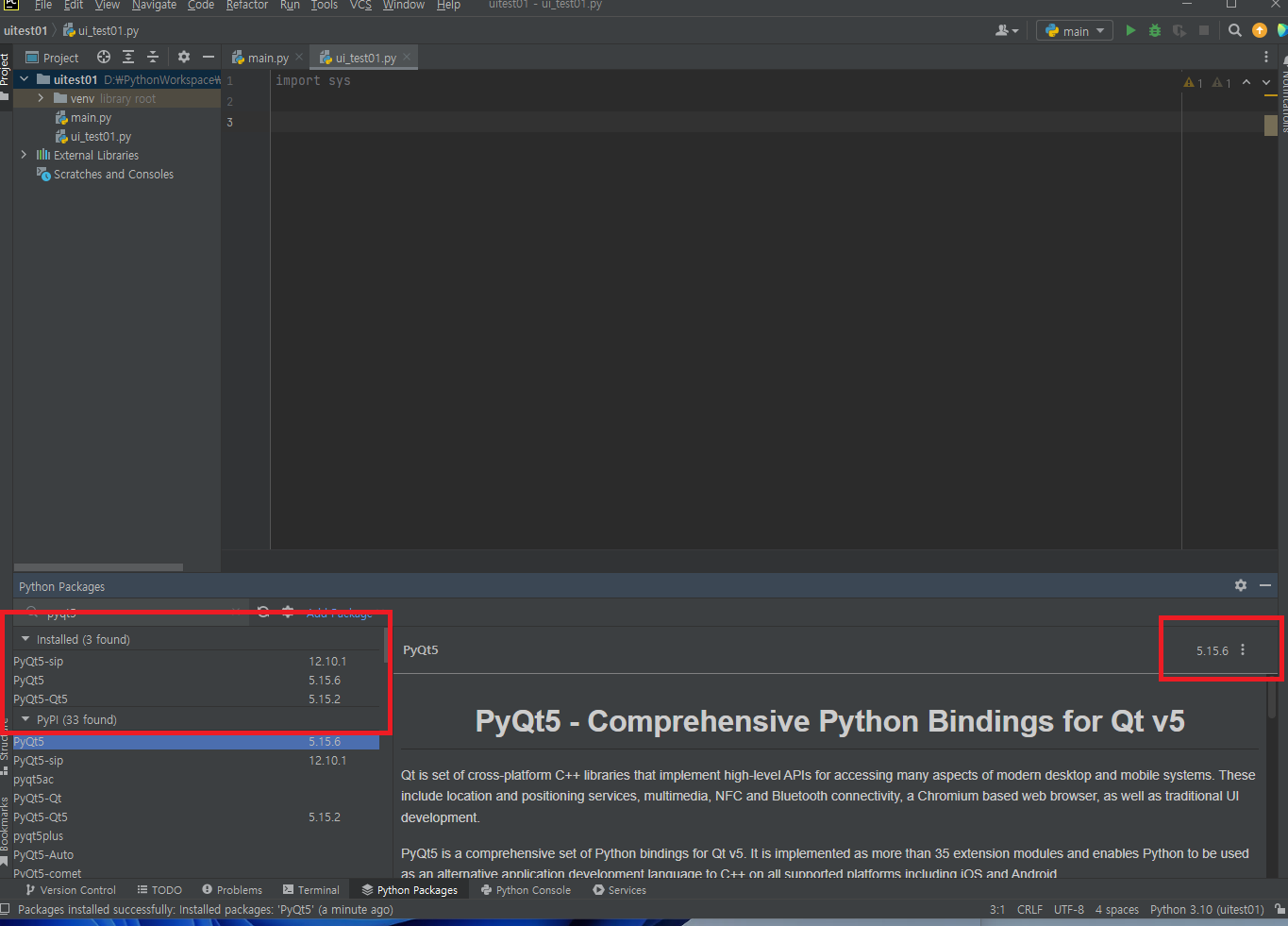Screen dimensions: 1288x926
Task: Open the Navigate menu
Action: [x=154, y=6]
